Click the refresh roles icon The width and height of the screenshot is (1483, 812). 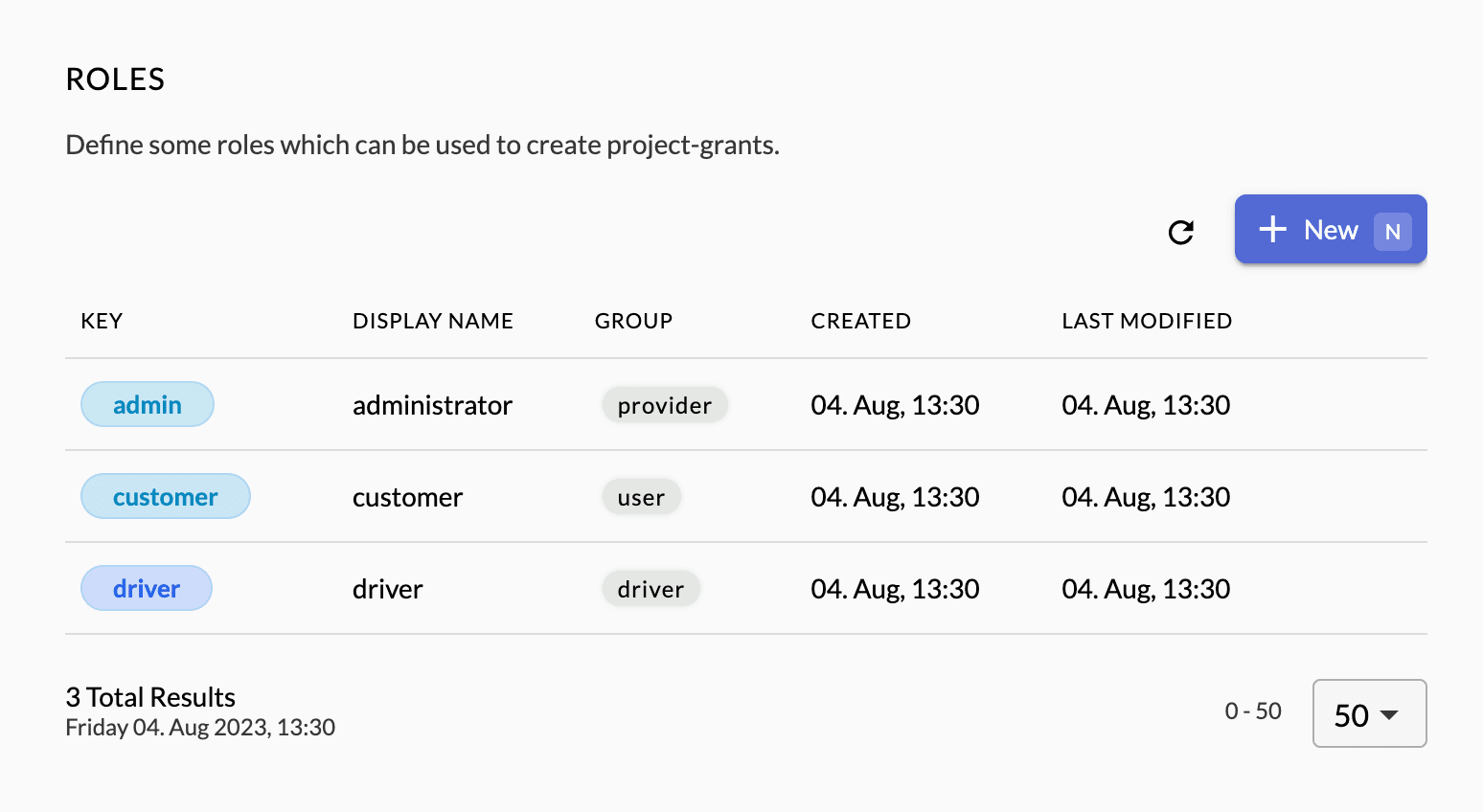[1181, 232]
